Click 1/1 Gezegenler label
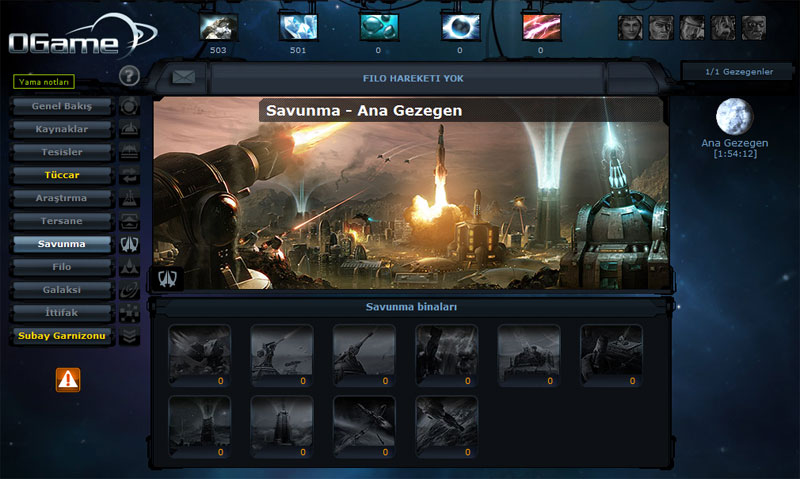This screenshot has width=800, height=479. click(739, 72)
